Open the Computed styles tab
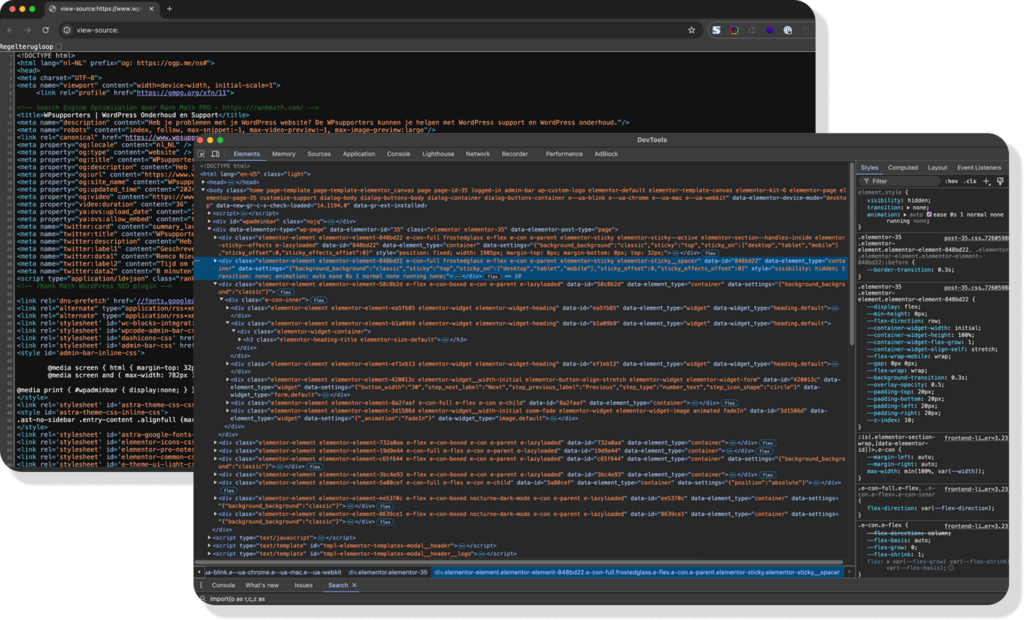Image resolution: width=1024 pixels, height=620 pixels. [902, 168]
